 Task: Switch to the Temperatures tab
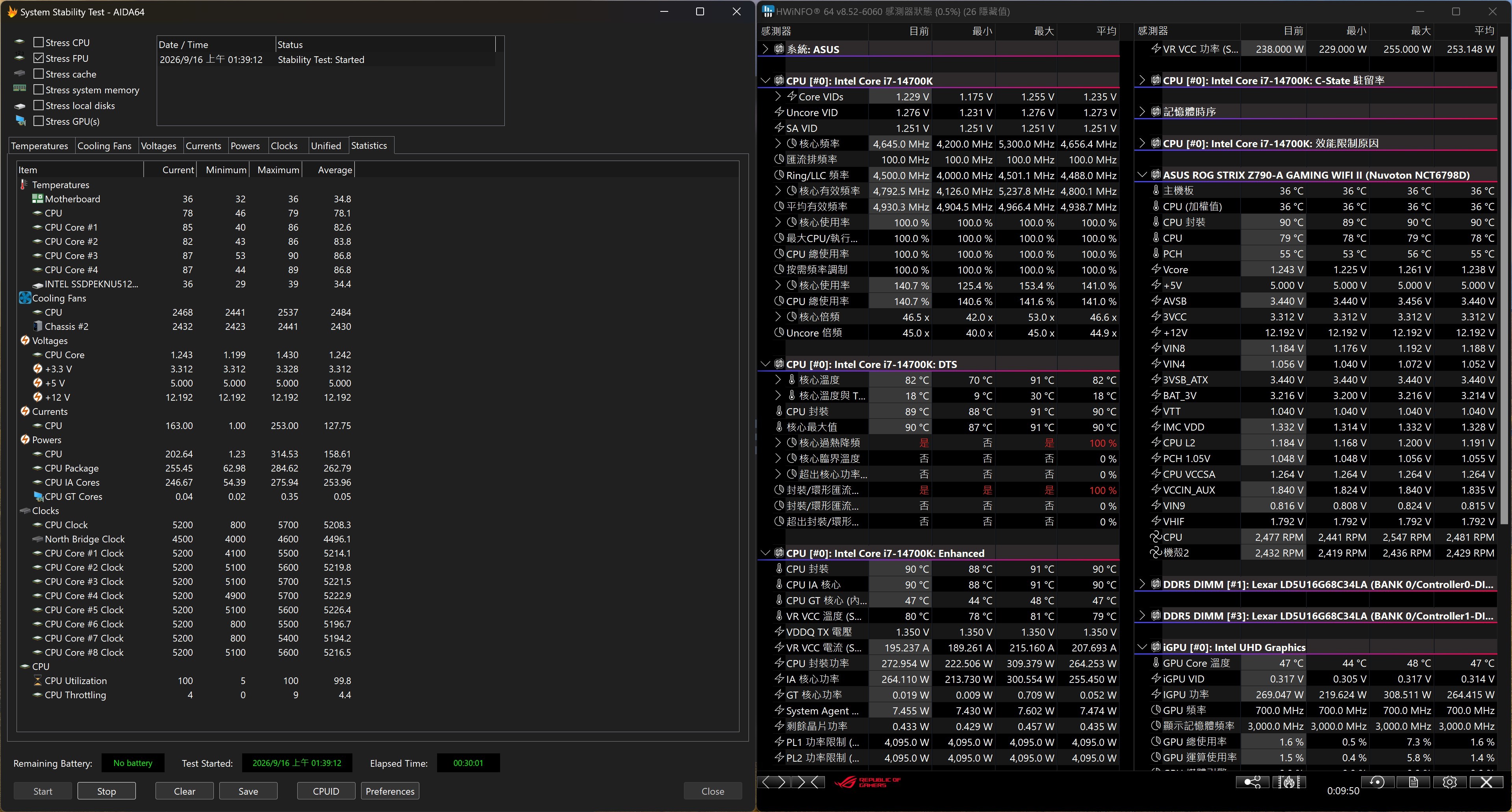point(39,146)
